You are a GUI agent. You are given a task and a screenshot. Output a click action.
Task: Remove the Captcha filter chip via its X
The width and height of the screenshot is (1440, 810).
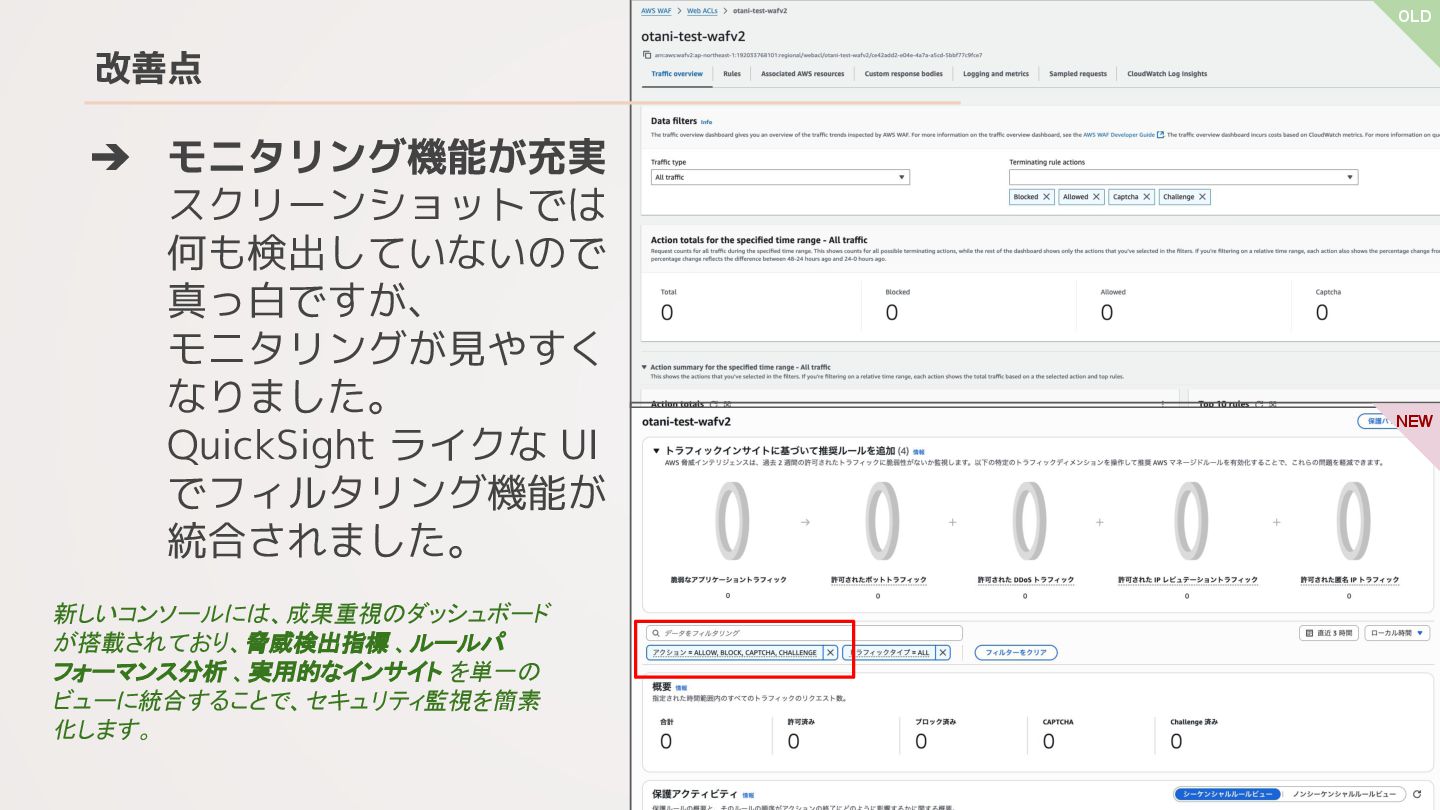point(1147,197)
